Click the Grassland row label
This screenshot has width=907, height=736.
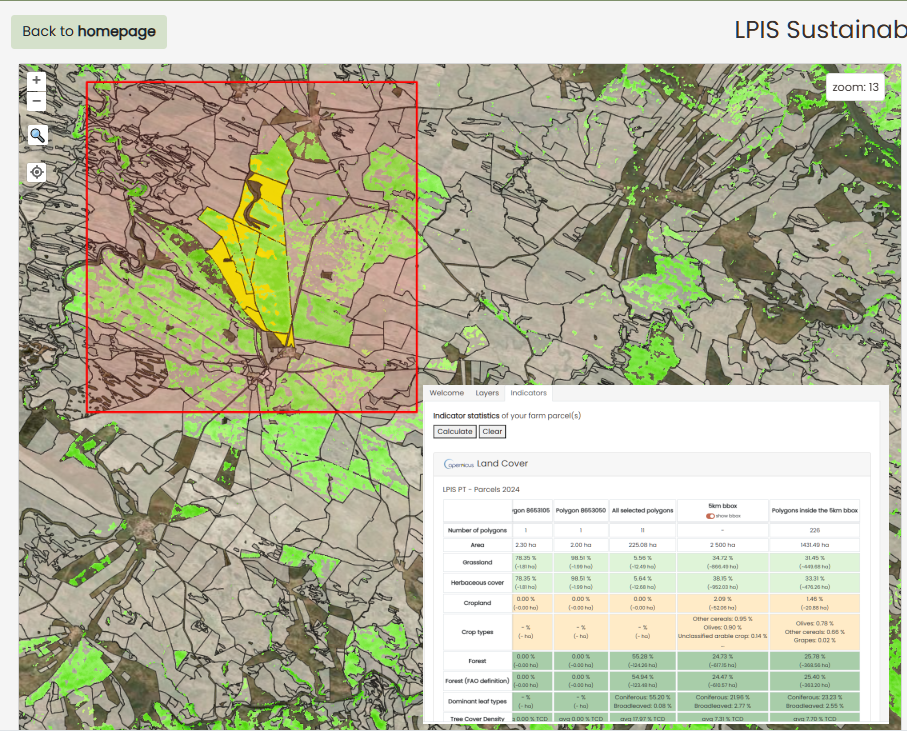point(477,563)
